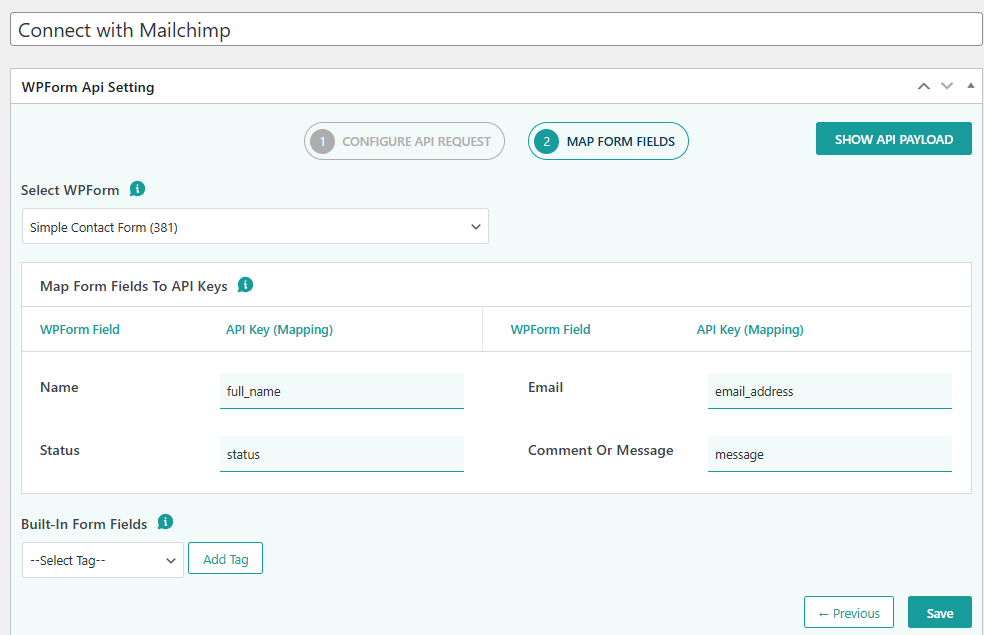This screenshot has width=984, height=635.
Task: Click the info icon beside Built-In Form Fields
Action: click(166, 522)
